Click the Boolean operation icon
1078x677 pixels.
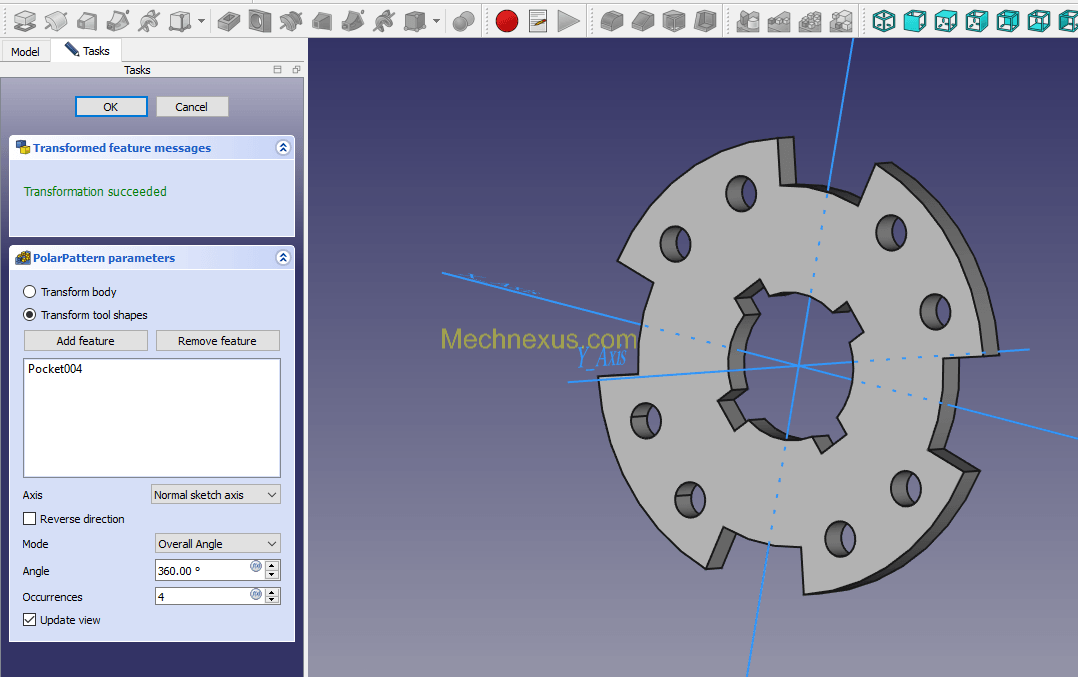[463, 20]
